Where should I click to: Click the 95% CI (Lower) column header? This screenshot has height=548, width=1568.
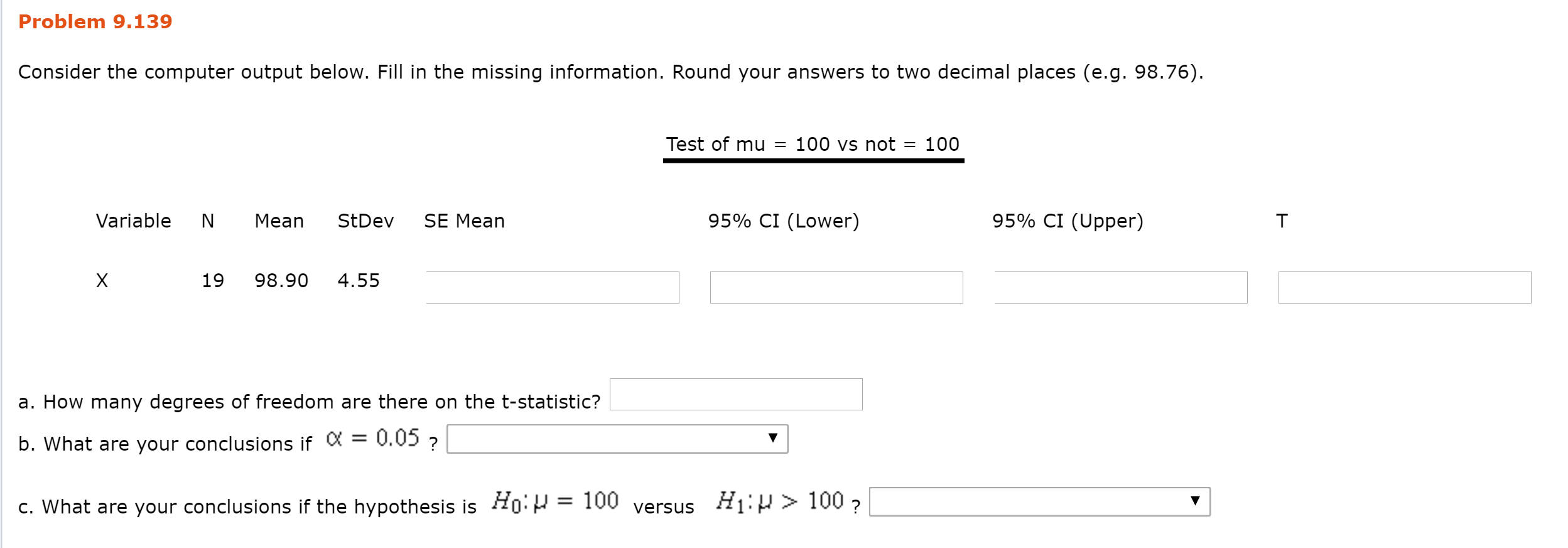(x=784, y=221)
